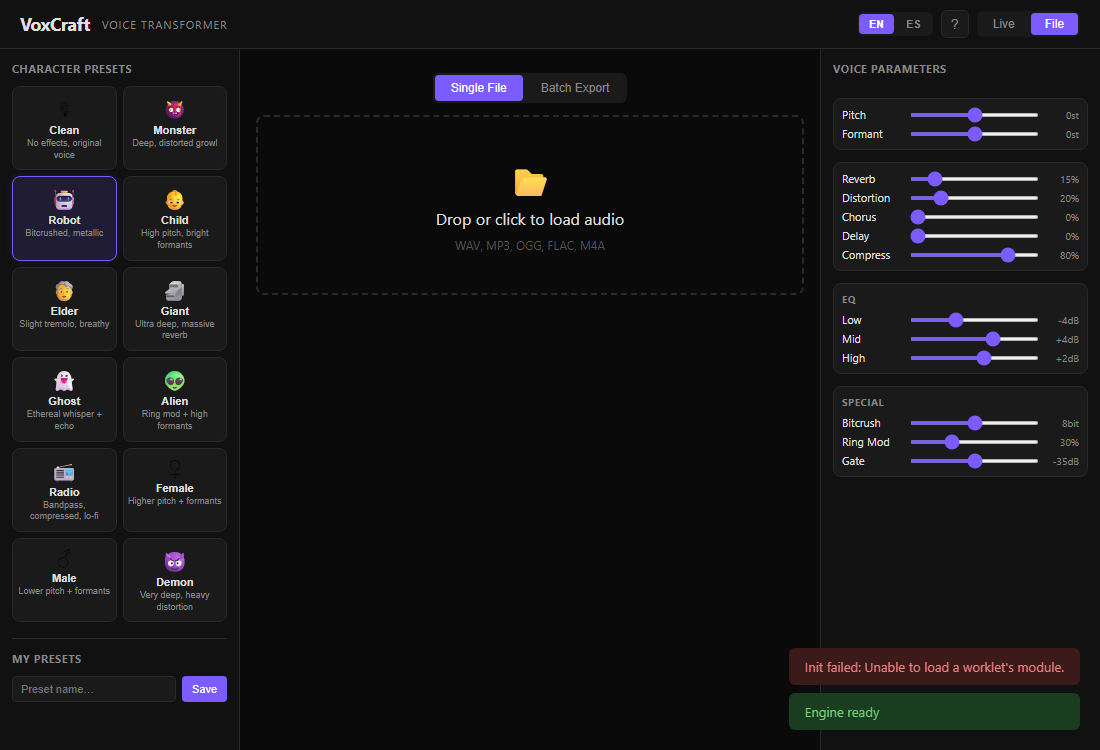Select the Elder preset face icon

tap(64, 290)
